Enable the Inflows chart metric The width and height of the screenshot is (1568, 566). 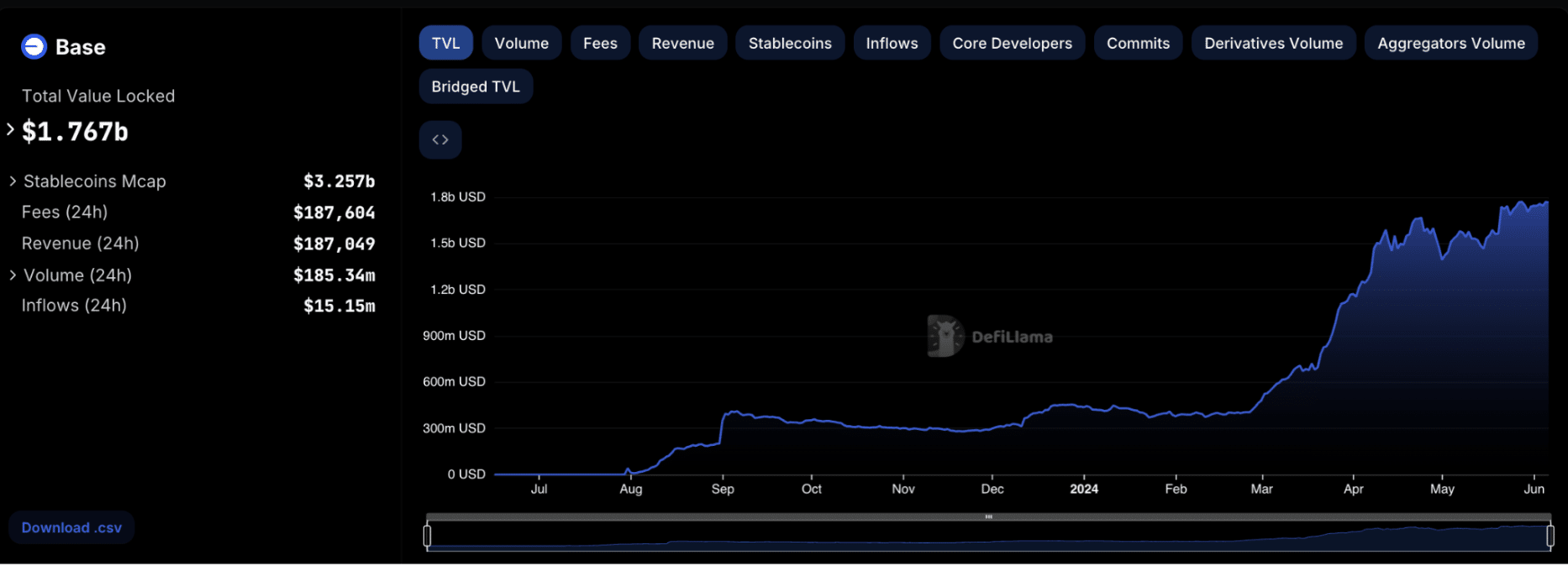(x=892, y=44)
